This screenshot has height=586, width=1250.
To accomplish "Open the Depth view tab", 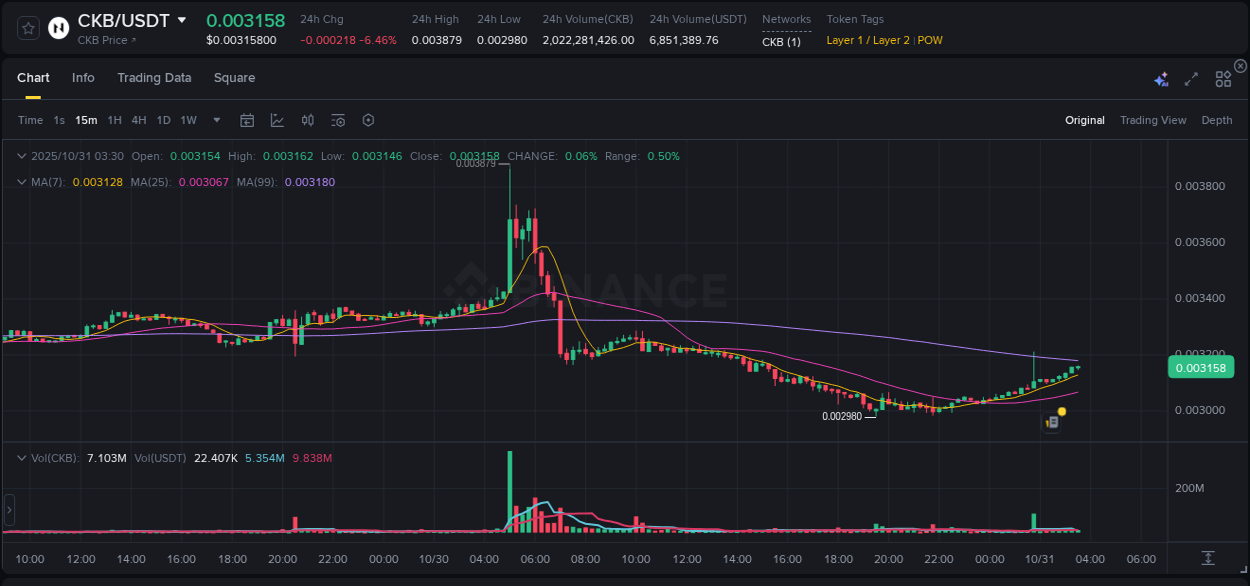I will [x=1216, y=120].
